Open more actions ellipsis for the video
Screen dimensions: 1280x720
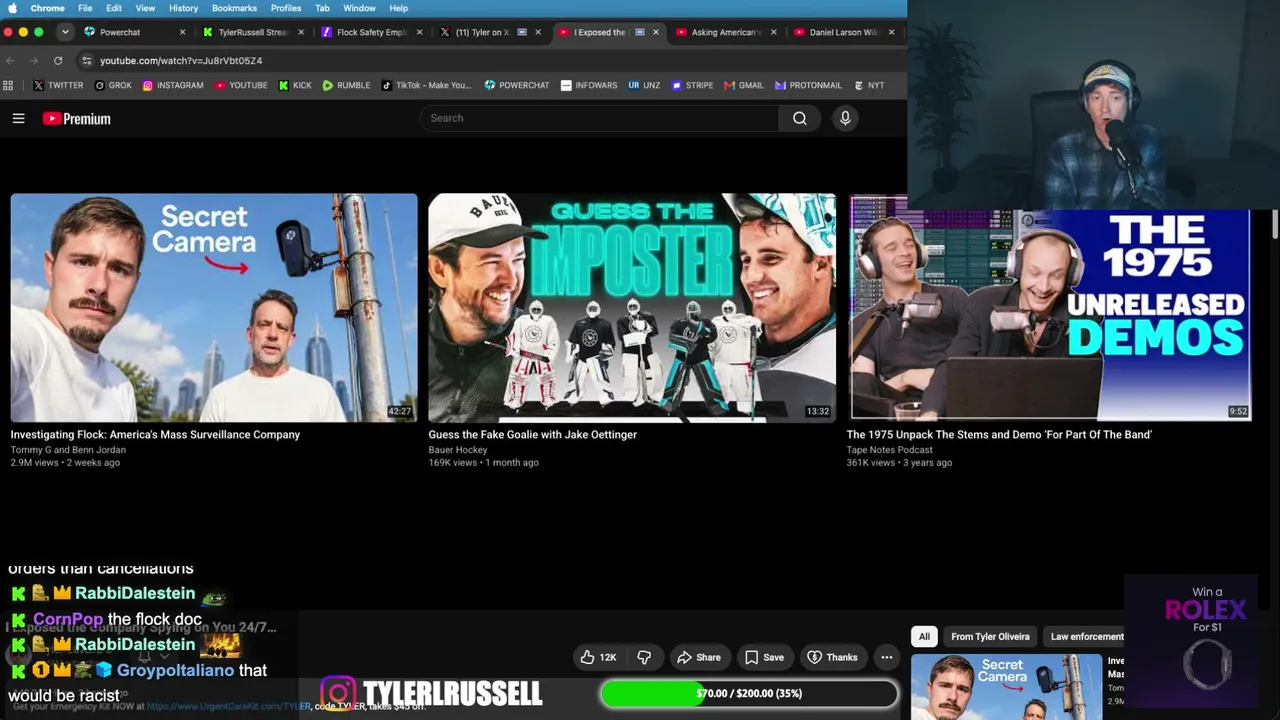(x=886, y=657)
